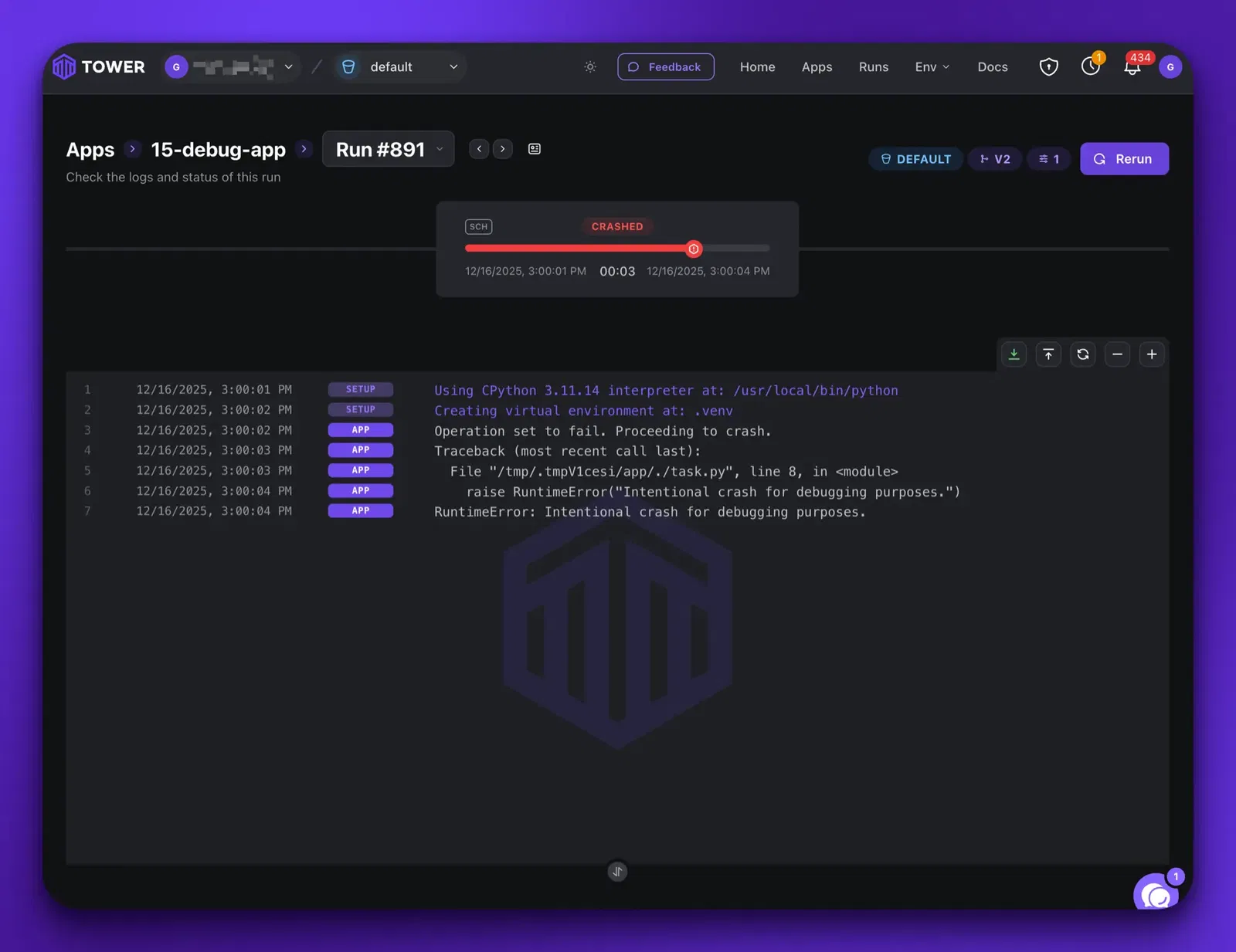Image resolution: width=1236 pixels, height=952 pixels.
Task: Click the download logs icon
Action: pyautogui.click(x=1014, y=354)
